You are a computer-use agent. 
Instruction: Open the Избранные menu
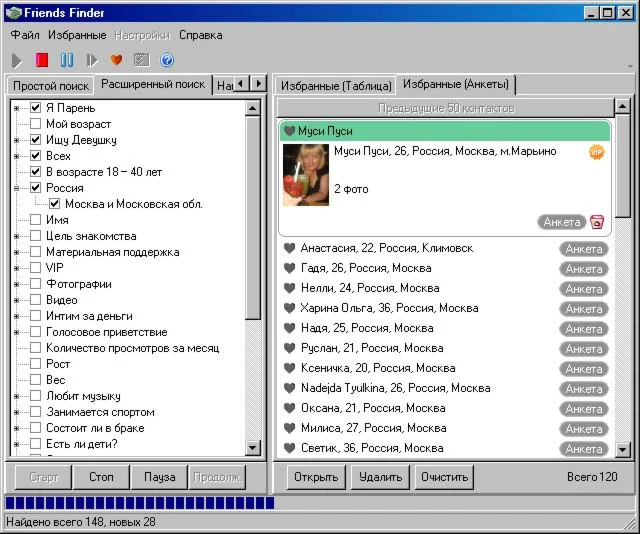tap(77, 35)
